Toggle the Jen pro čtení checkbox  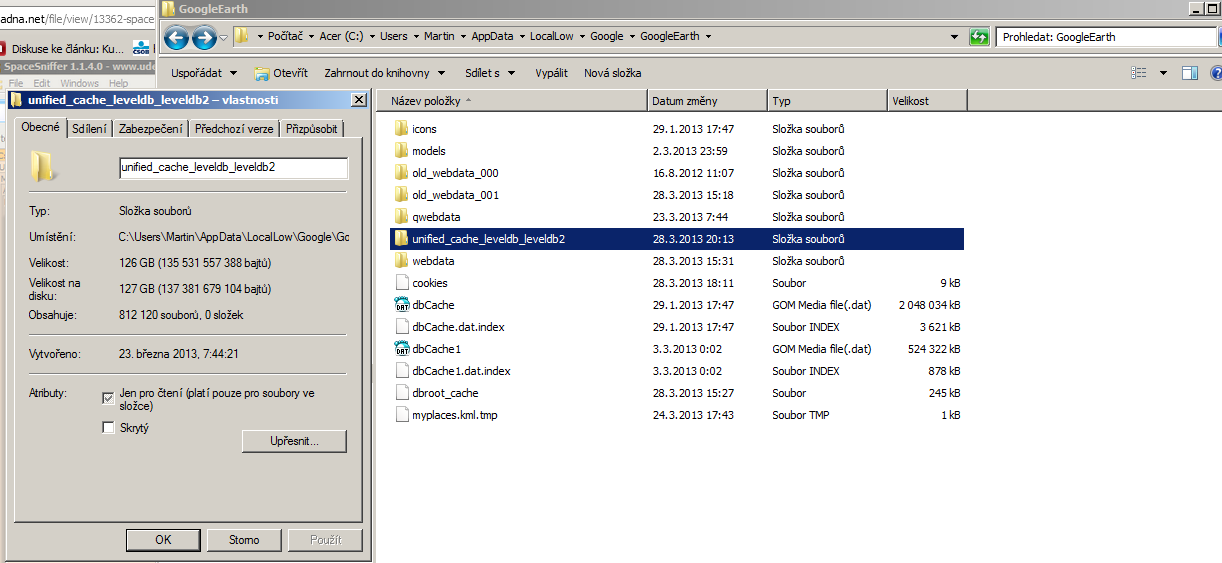pyautogui.click(x=108, y=398)
